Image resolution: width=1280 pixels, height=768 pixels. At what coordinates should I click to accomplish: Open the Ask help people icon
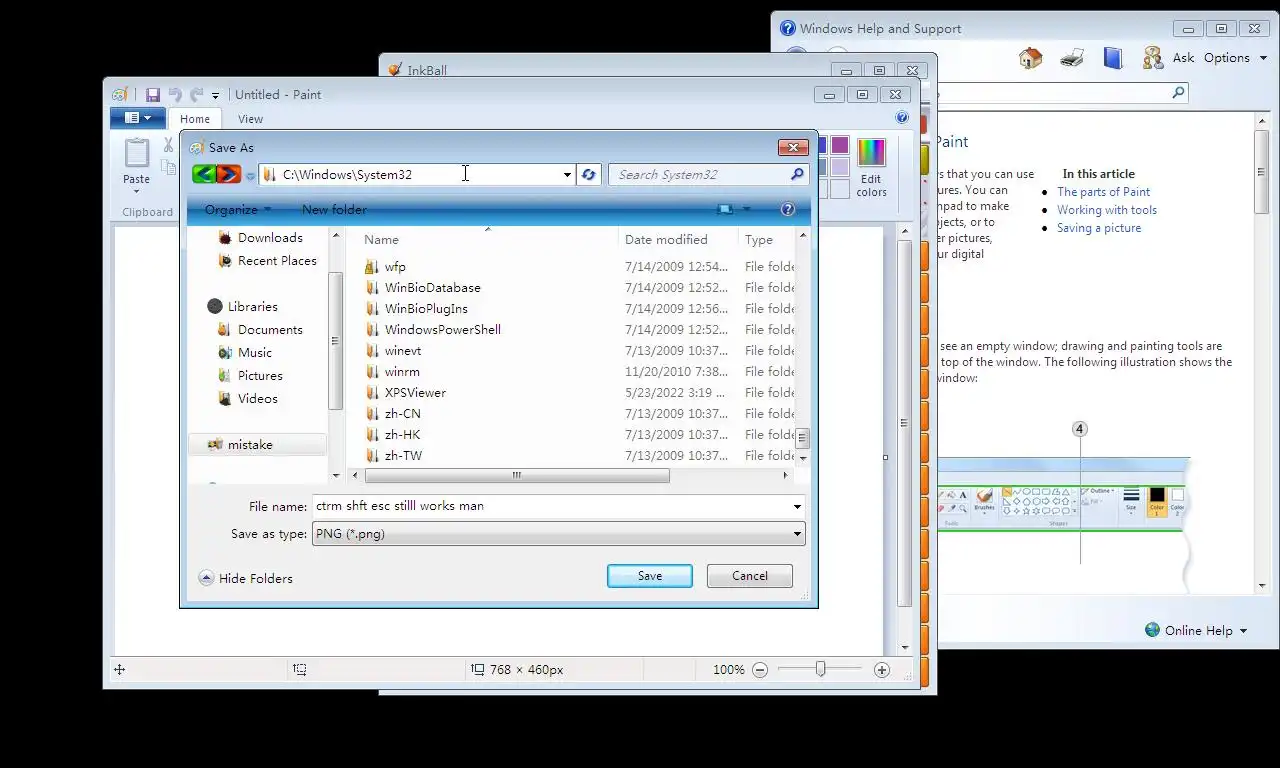click(1153, 58)
